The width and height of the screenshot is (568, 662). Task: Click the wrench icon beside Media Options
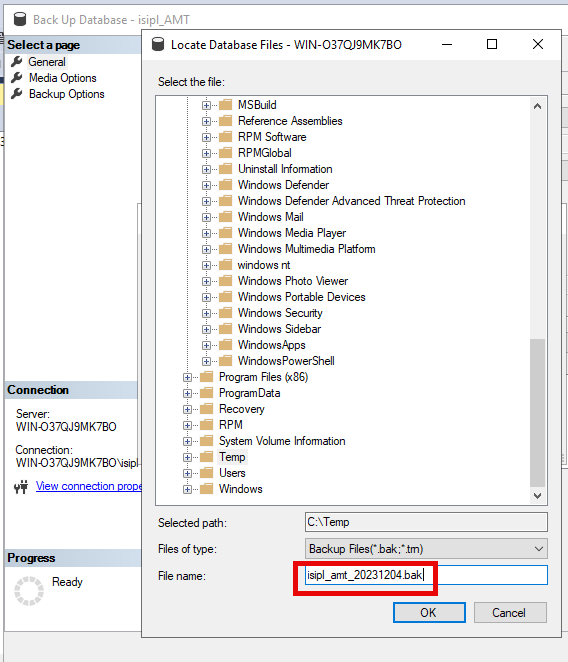[x=16, y=78]
